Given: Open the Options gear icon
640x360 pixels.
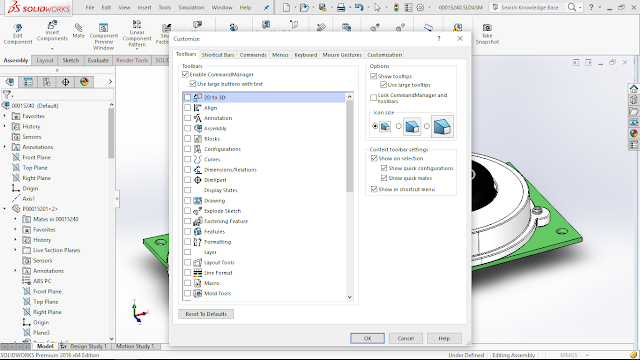Looking at the screenshot, I should click(420, 7).
